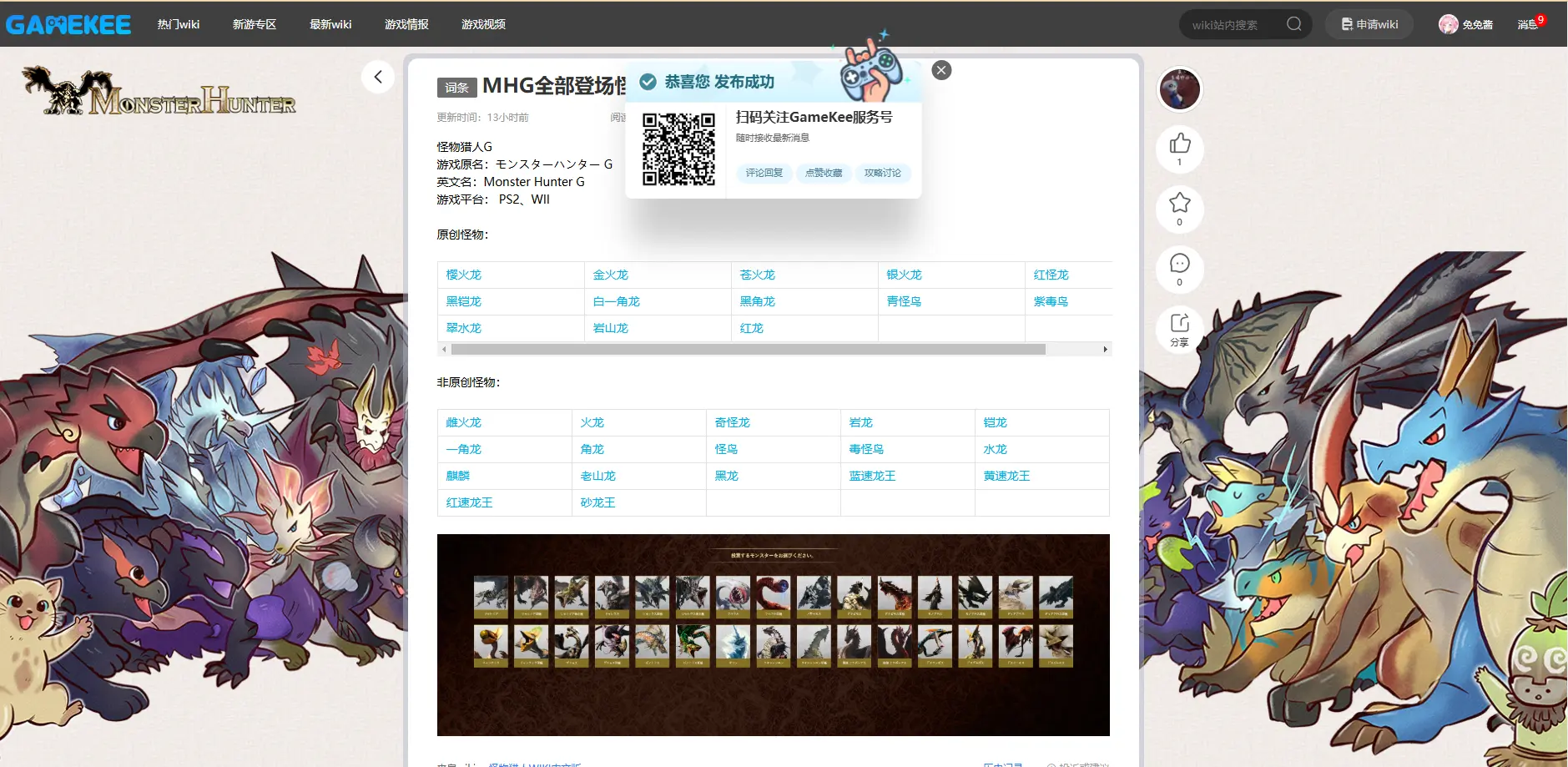Click the share icon

(x=1179, y=324)
